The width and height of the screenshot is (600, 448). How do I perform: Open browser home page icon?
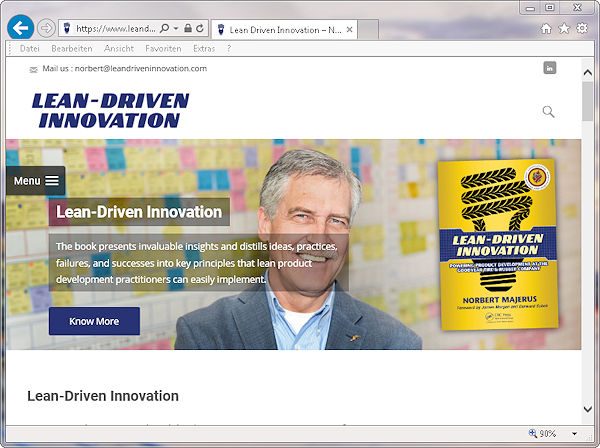[x=546, y=28]
